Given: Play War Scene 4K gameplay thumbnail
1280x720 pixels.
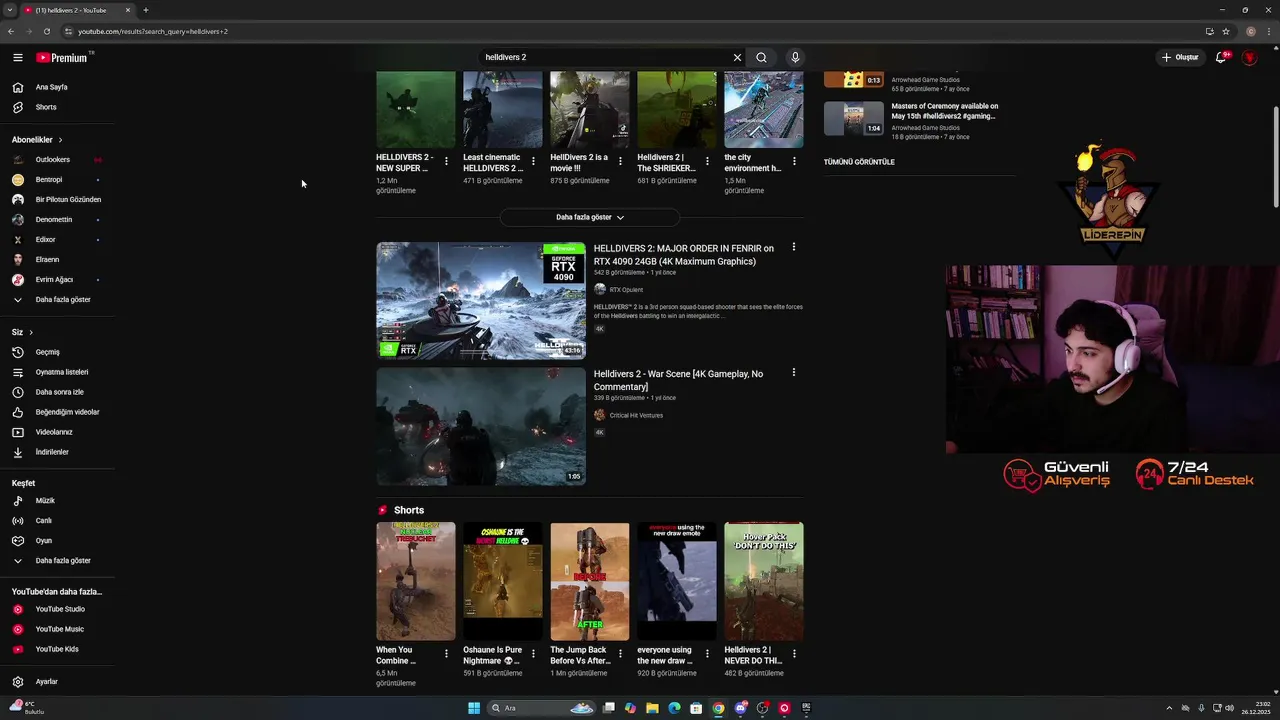Looking at the screenshot, I should pos(481,426).
